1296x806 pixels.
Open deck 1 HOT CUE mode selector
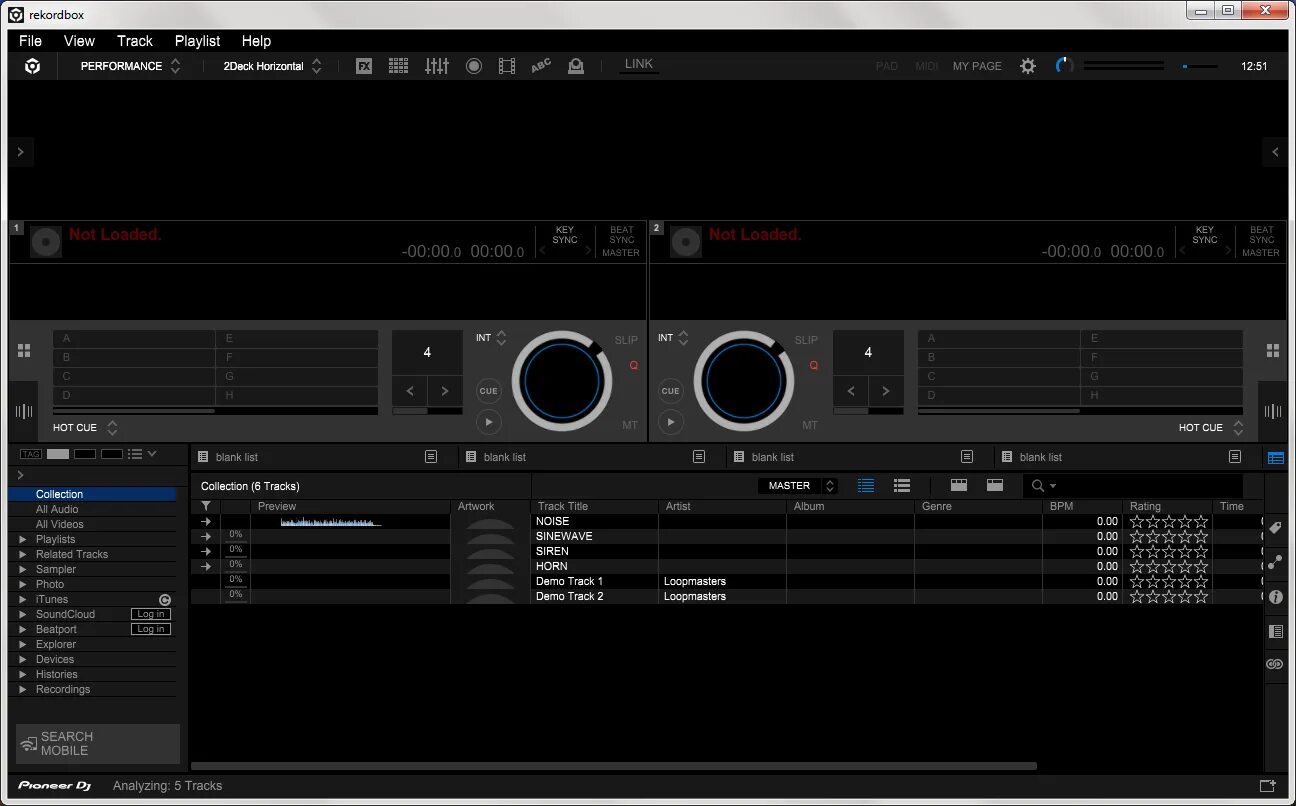[x=85, y=427]
